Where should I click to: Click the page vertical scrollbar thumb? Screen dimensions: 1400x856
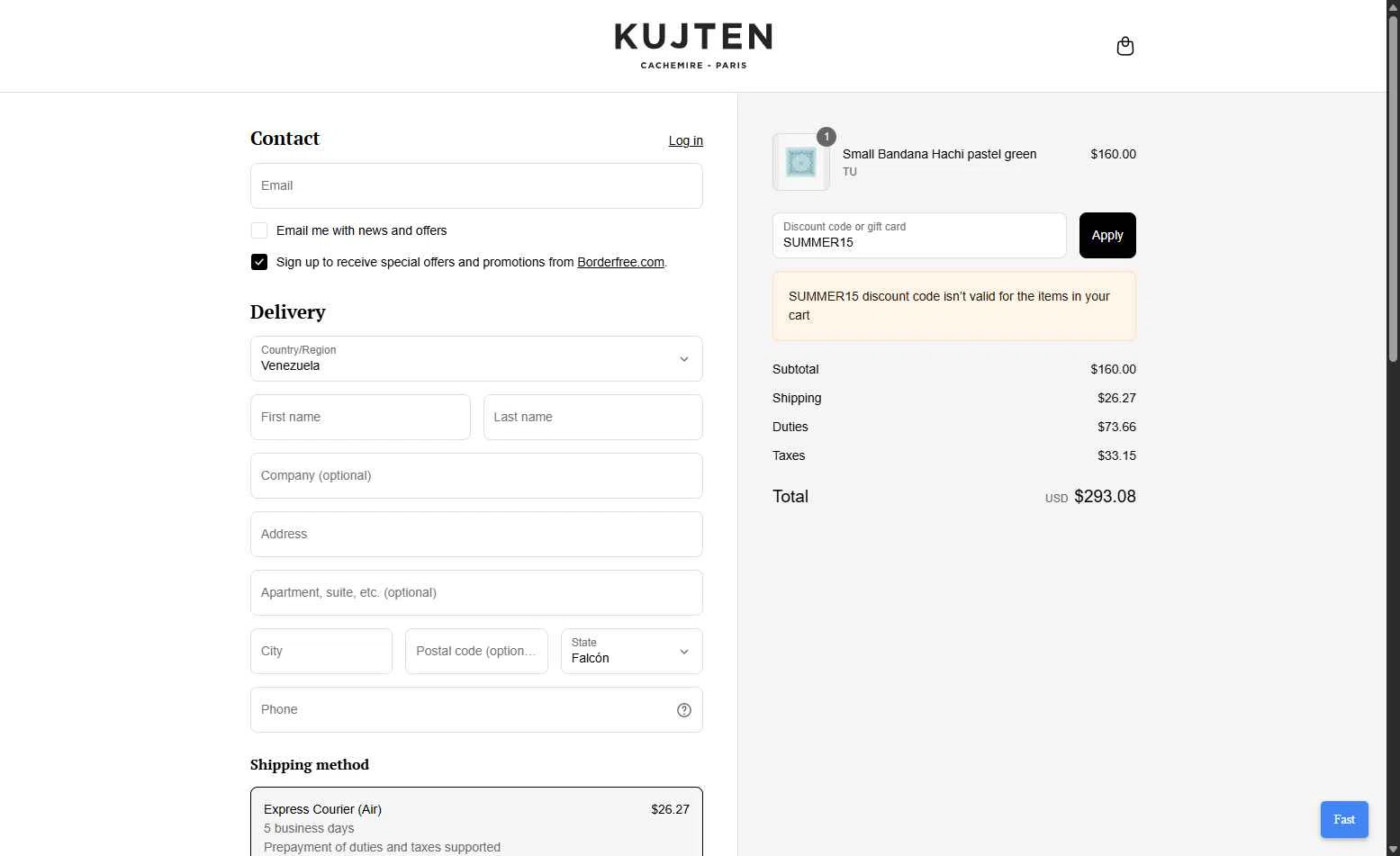[1393, 187]
